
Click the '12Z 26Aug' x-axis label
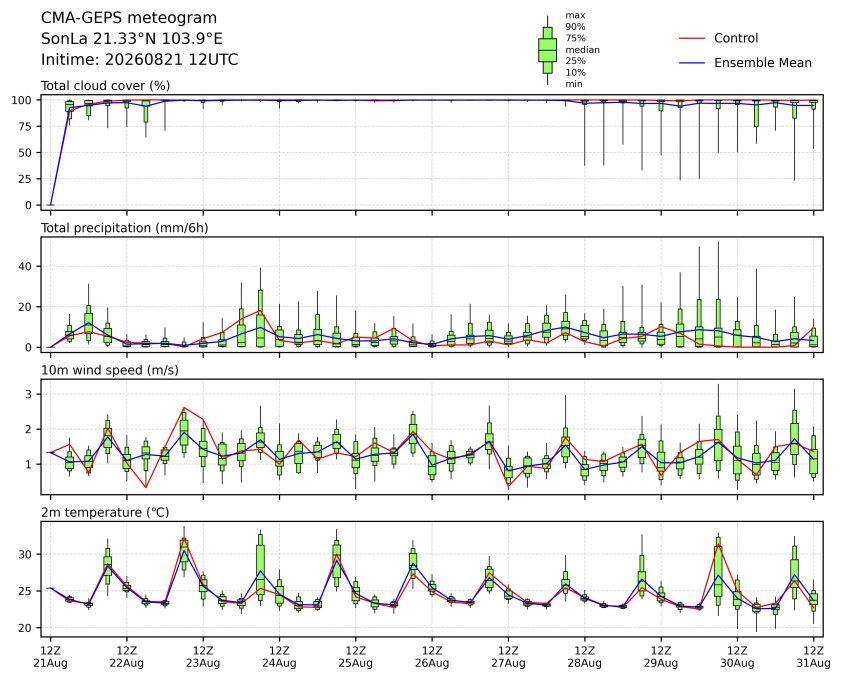432,657
